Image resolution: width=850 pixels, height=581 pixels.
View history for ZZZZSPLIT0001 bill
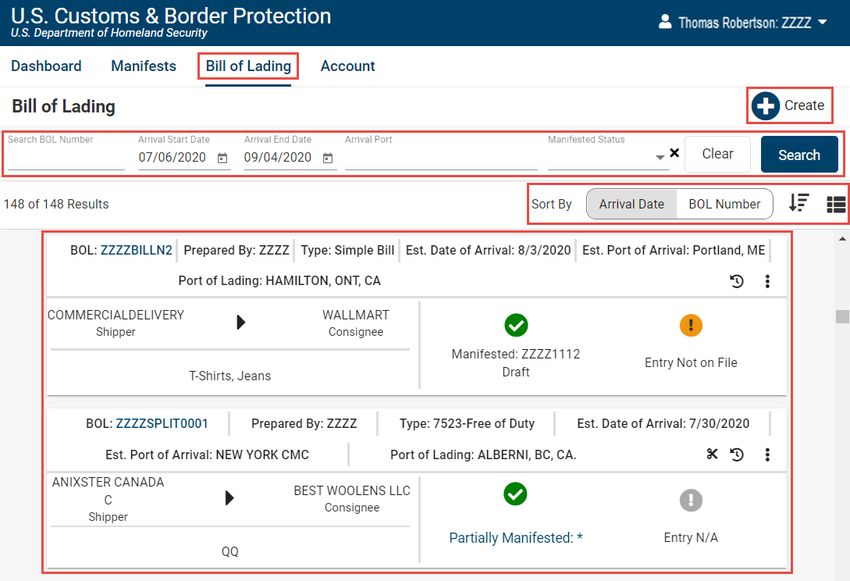click(737, 455)
